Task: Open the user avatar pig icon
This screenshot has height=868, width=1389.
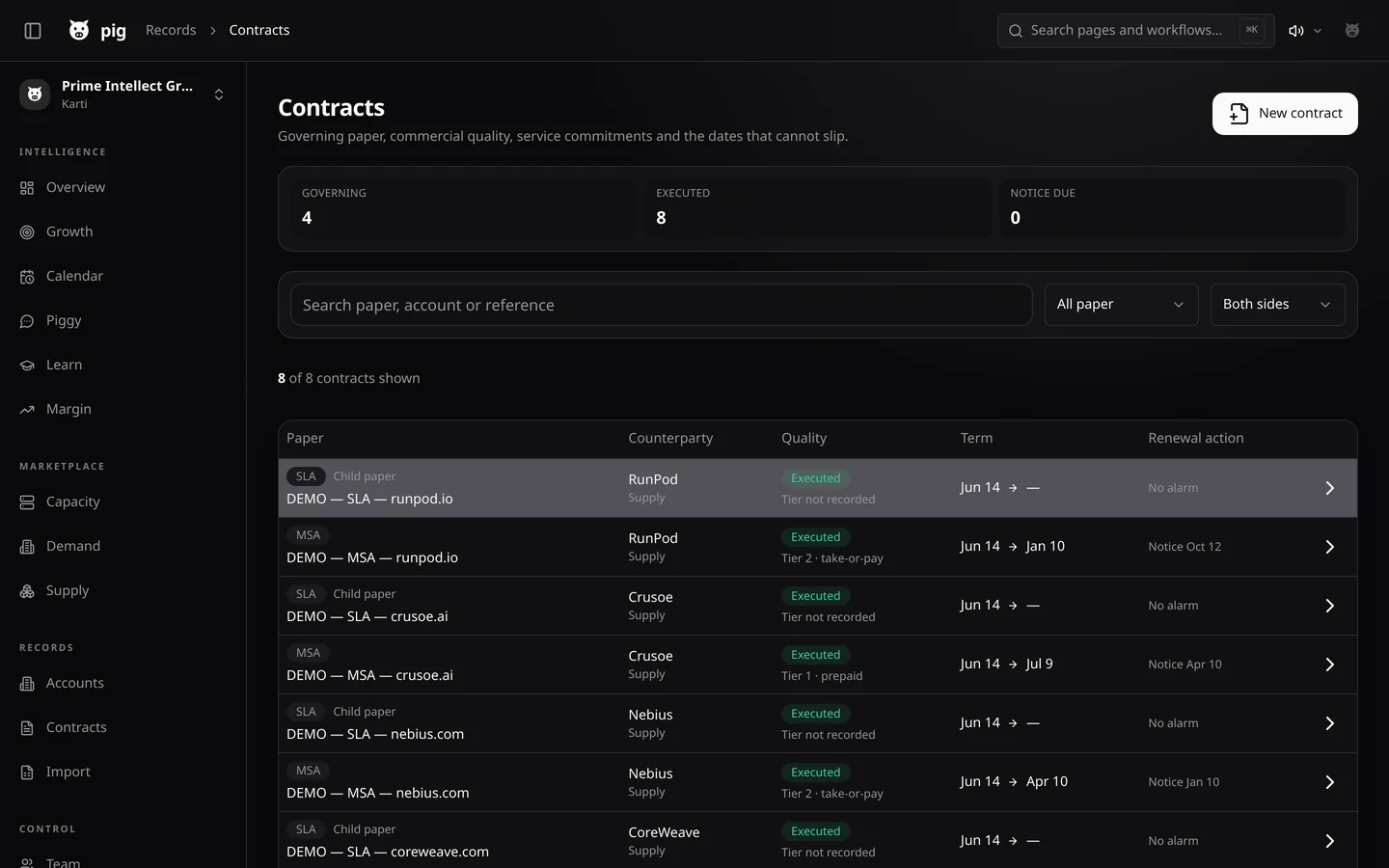Action: pos(1352,31)
